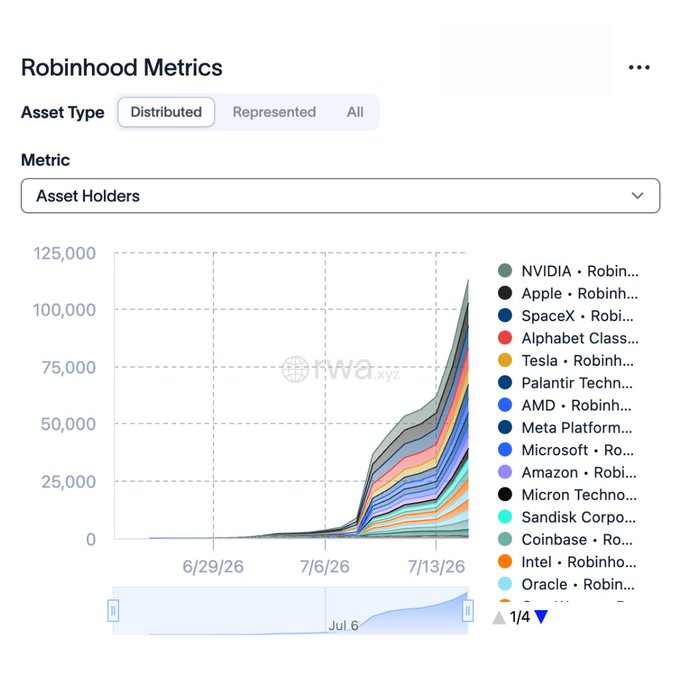Image resolution: width=680 pixels, height=680 pixels.
Task: Click Coinbase • Ro... legend label
Action: (577, 539)
